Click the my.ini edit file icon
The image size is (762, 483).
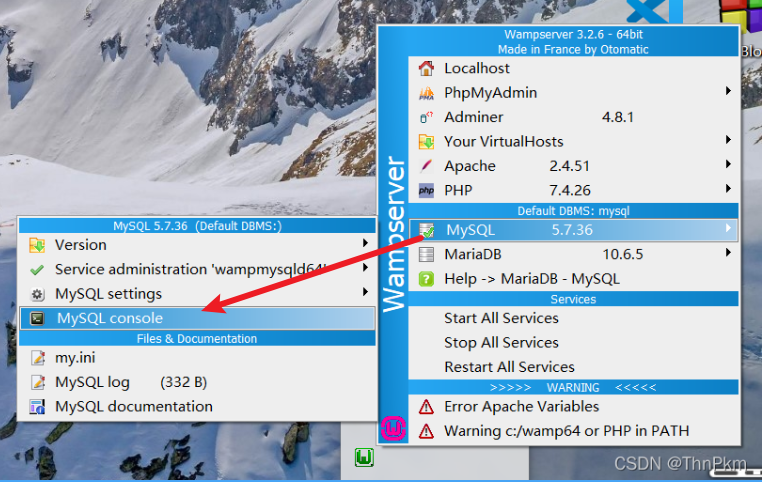pos(37,358)
